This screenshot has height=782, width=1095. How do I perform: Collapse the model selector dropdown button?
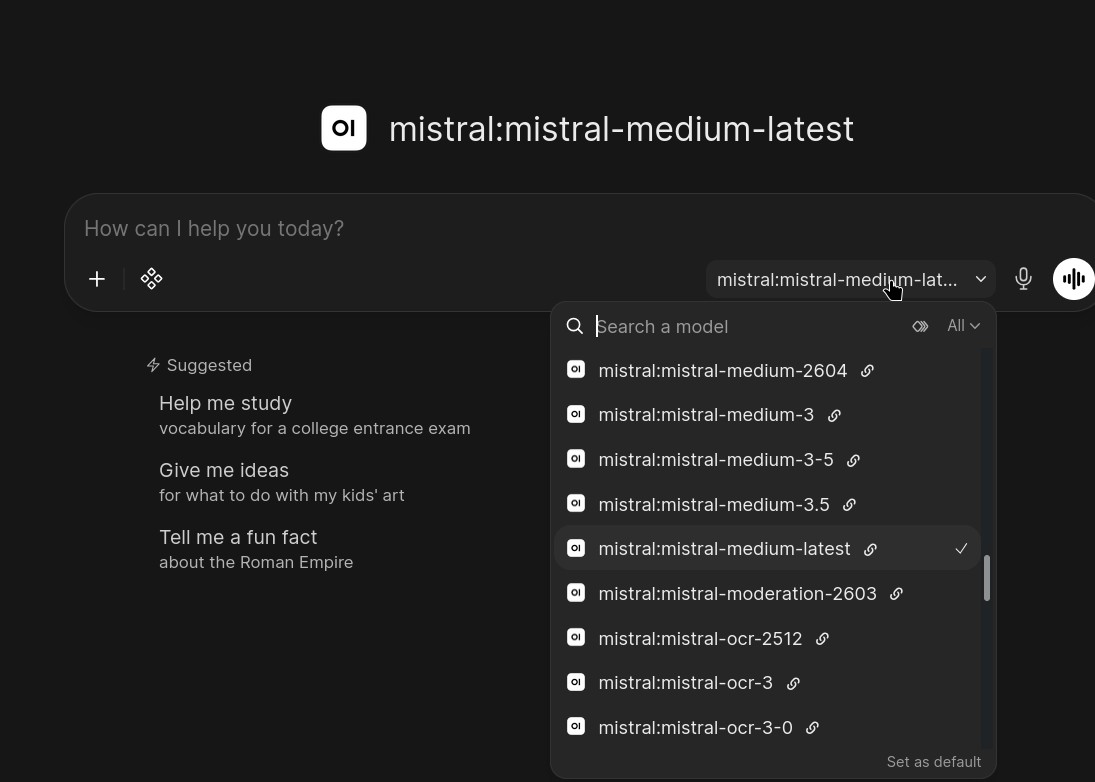(x=851, y=279)
